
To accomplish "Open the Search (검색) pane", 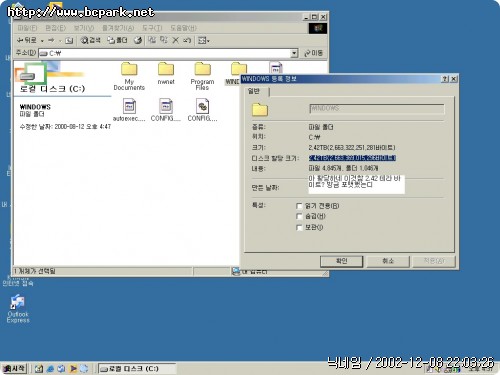I will pyautogui.click(x=91, y=40).
